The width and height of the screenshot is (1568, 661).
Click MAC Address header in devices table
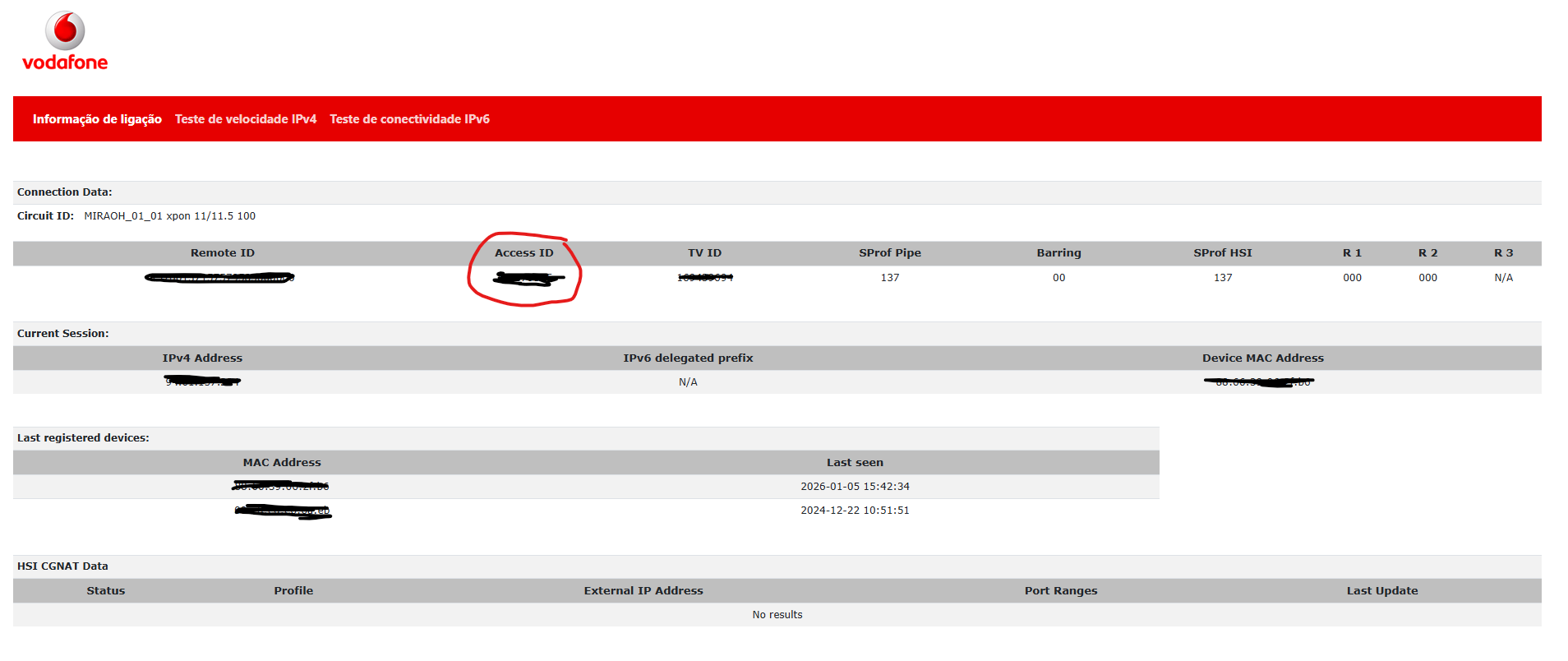click(x=282, y=463)
